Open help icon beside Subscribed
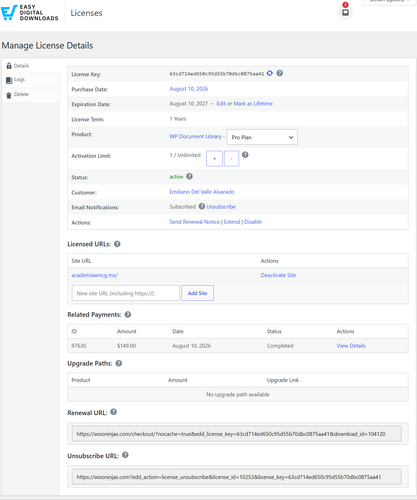Image resolution: width=417 pixels, height=500 pixels. pos(202,206)
